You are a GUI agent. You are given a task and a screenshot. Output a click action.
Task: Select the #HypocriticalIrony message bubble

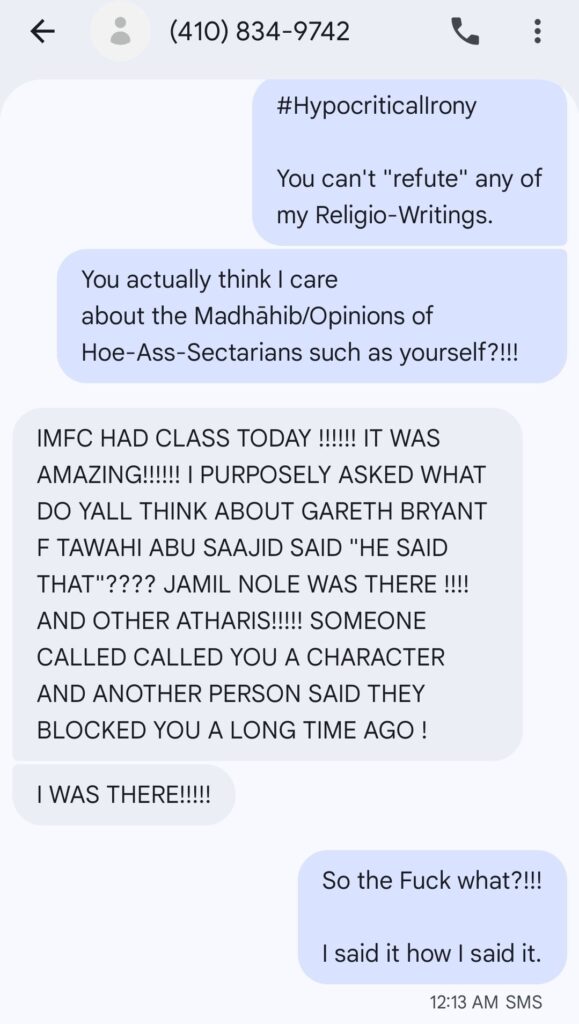[x=409, y=162]
